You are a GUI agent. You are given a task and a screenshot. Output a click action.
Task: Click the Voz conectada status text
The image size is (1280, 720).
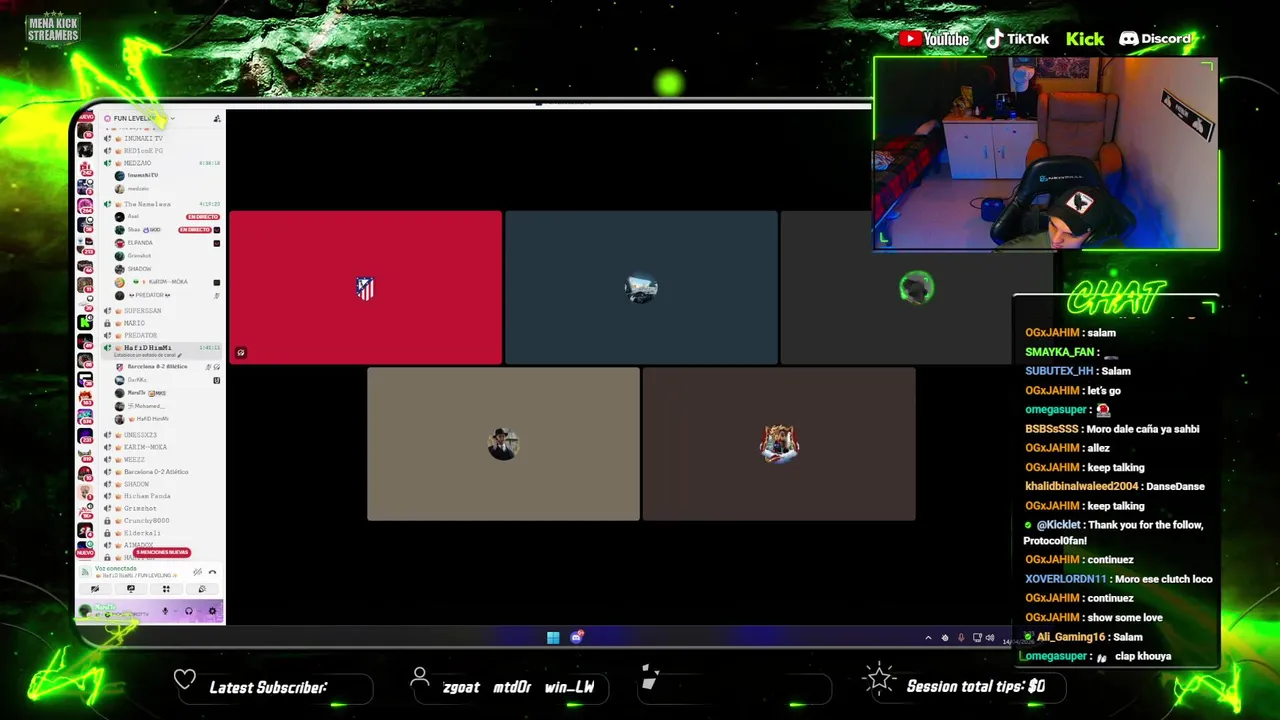116,568
